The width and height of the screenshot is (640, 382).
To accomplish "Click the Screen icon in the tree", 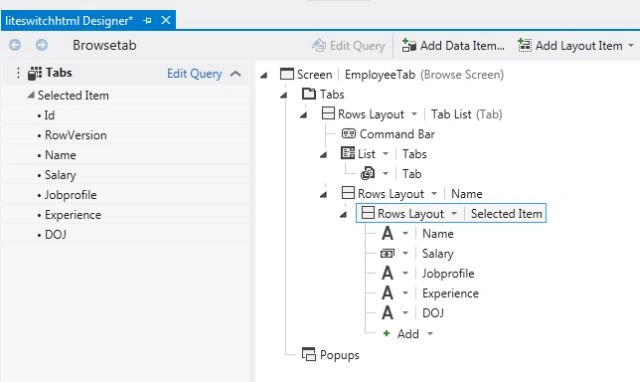I will pyautogui.click(x=287, y=74).
